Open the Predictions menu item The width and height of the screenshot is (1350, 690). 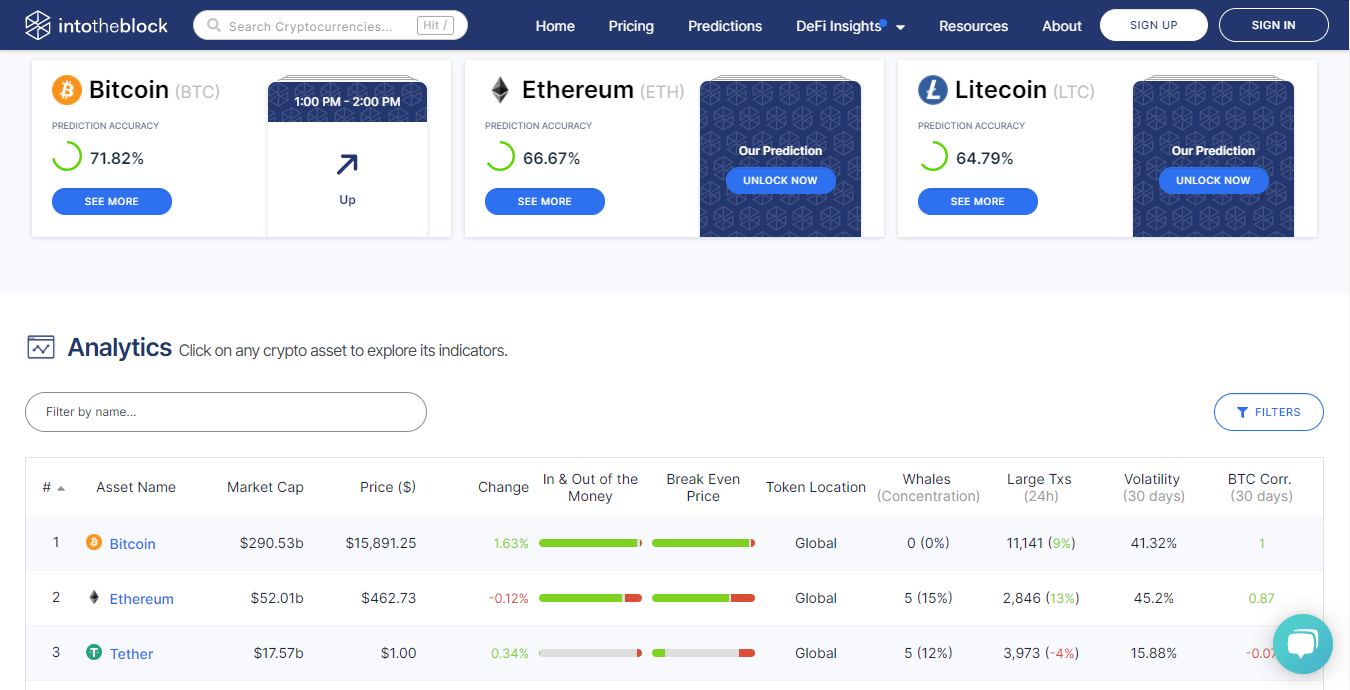pyautogui.click(x=725, y=26)
